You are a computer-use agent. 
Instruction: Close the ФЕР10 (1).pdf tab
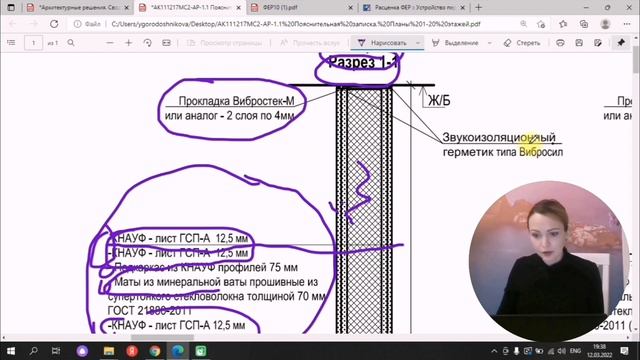[350, 8]
